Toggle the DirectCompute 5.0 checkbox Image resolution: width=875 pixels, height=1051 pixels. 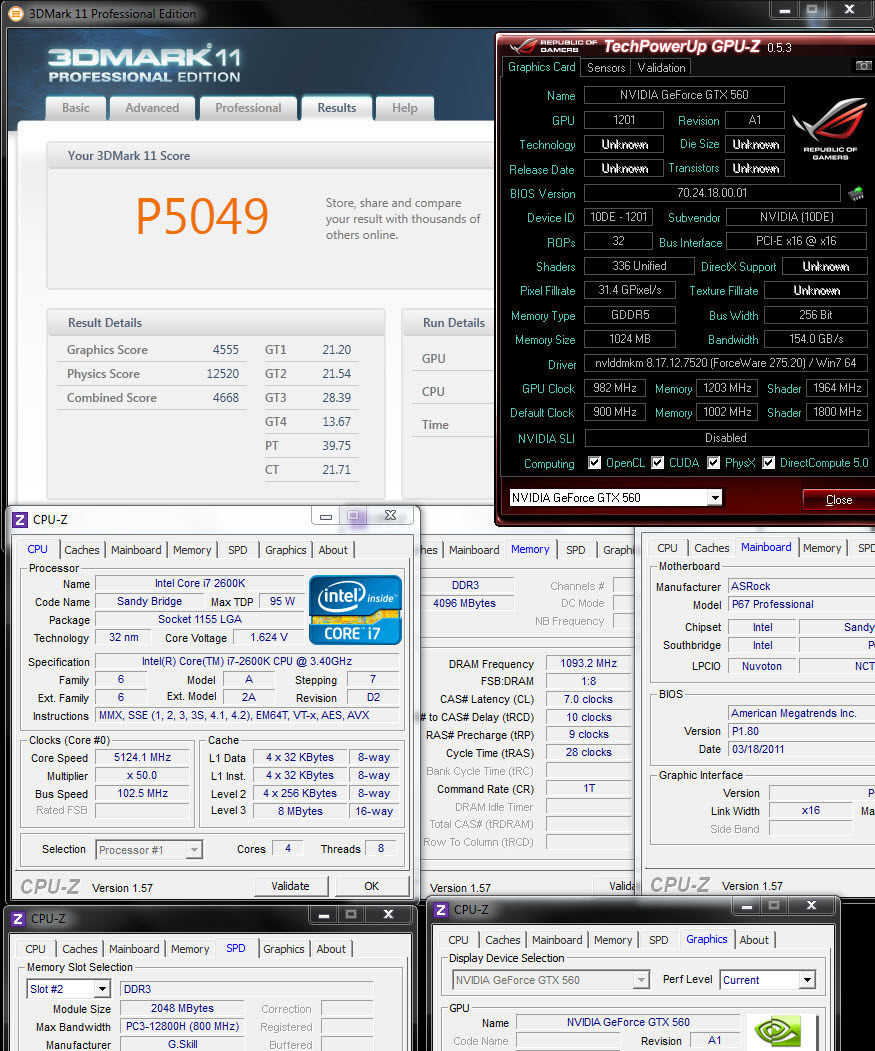[x=768, y=462]
